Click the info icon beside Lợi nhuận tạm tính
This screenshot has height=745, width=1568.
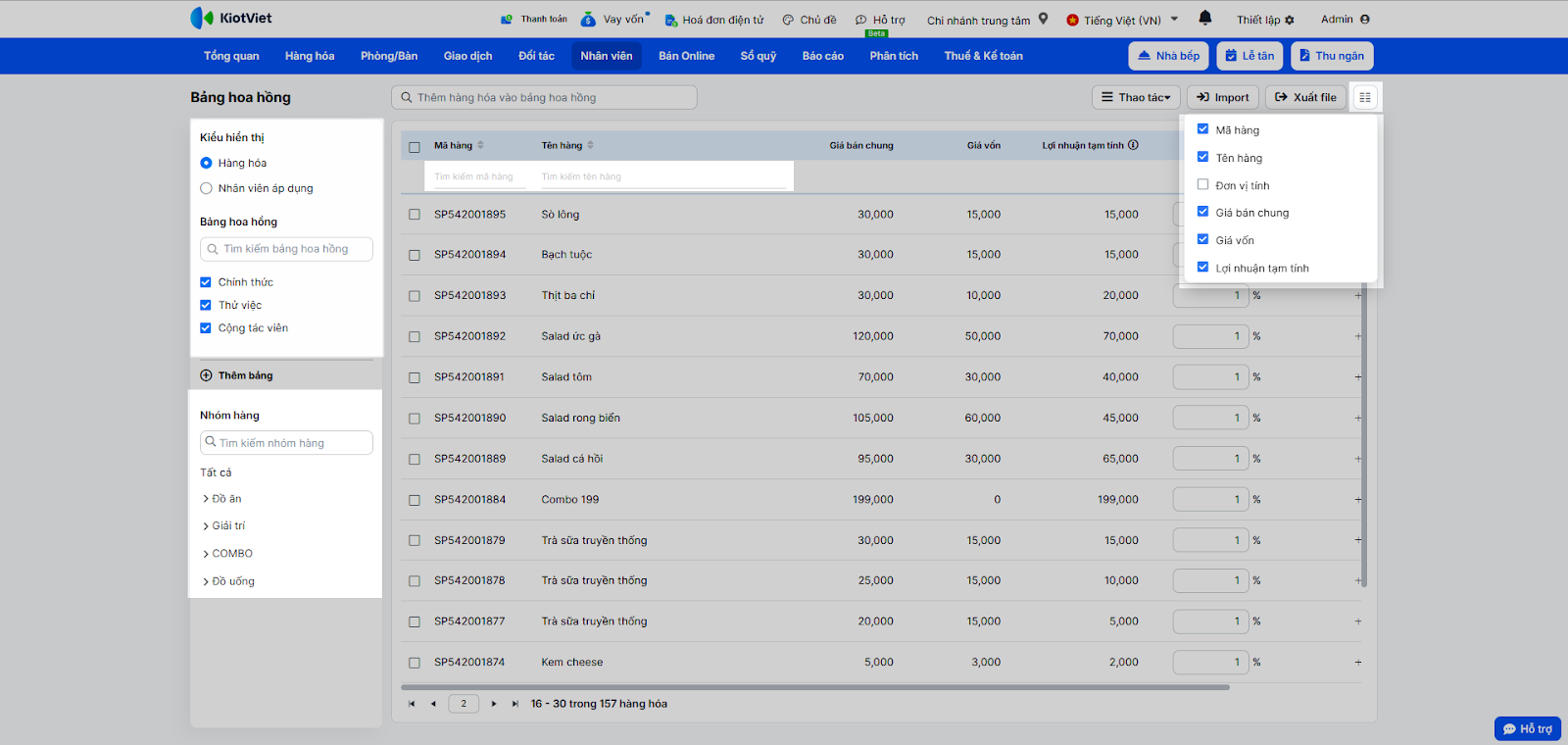tap(1133, 145)
